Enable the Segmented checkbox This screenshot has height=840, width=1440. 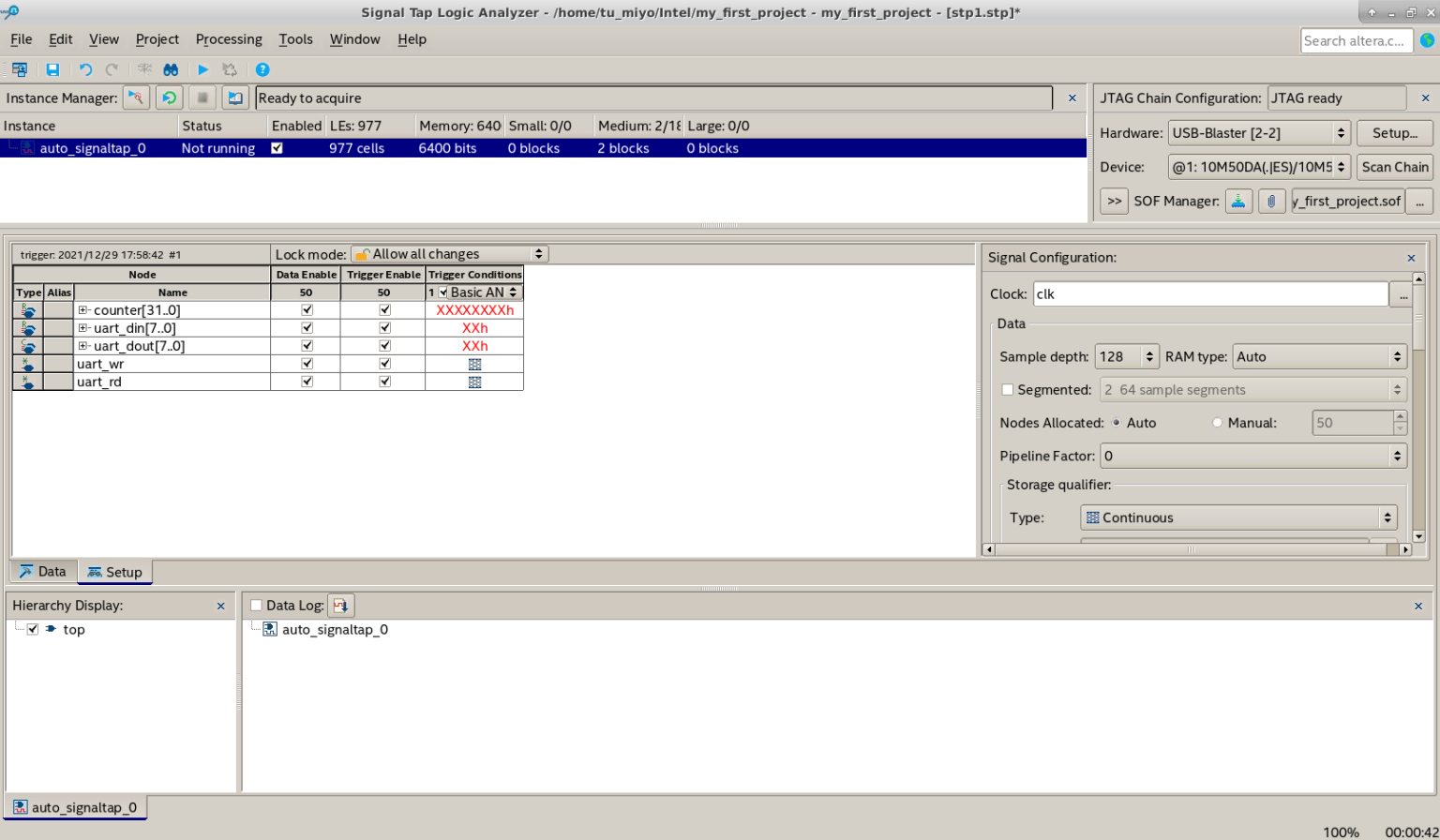point(1008,390)
